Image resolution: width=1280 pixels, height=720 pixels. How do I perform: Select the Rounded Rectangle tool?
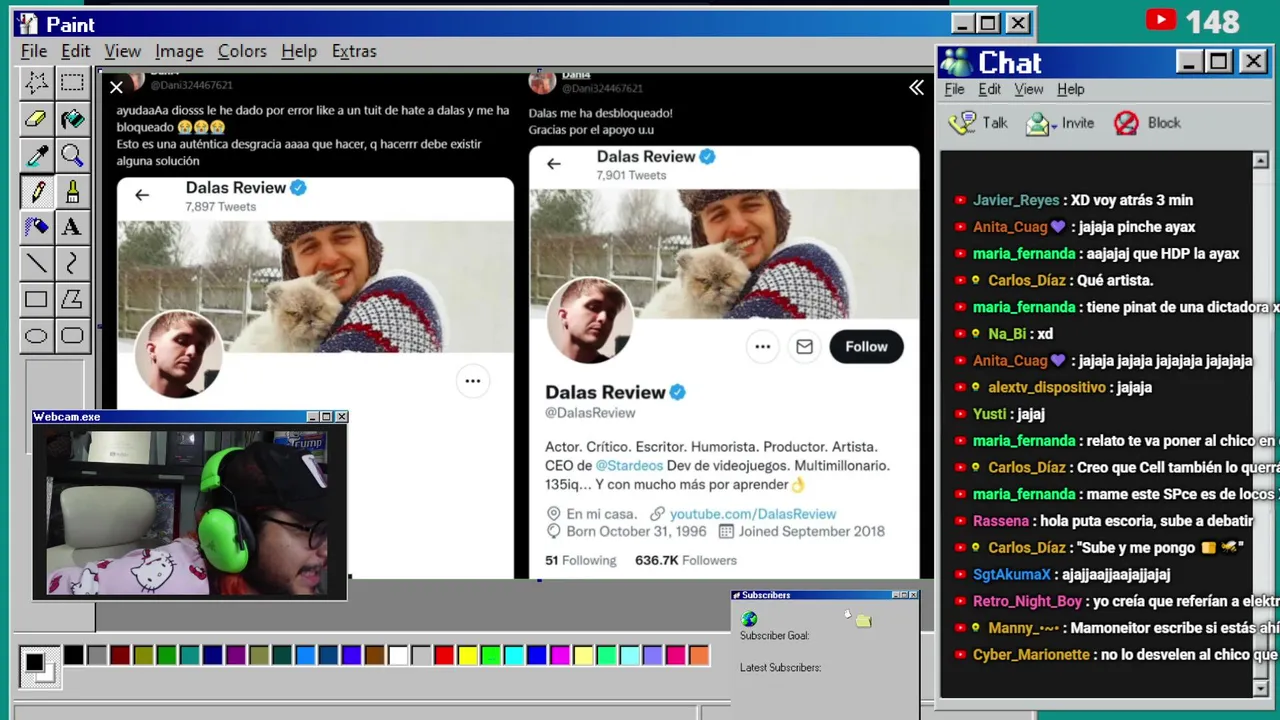click(x=72, y=335)
